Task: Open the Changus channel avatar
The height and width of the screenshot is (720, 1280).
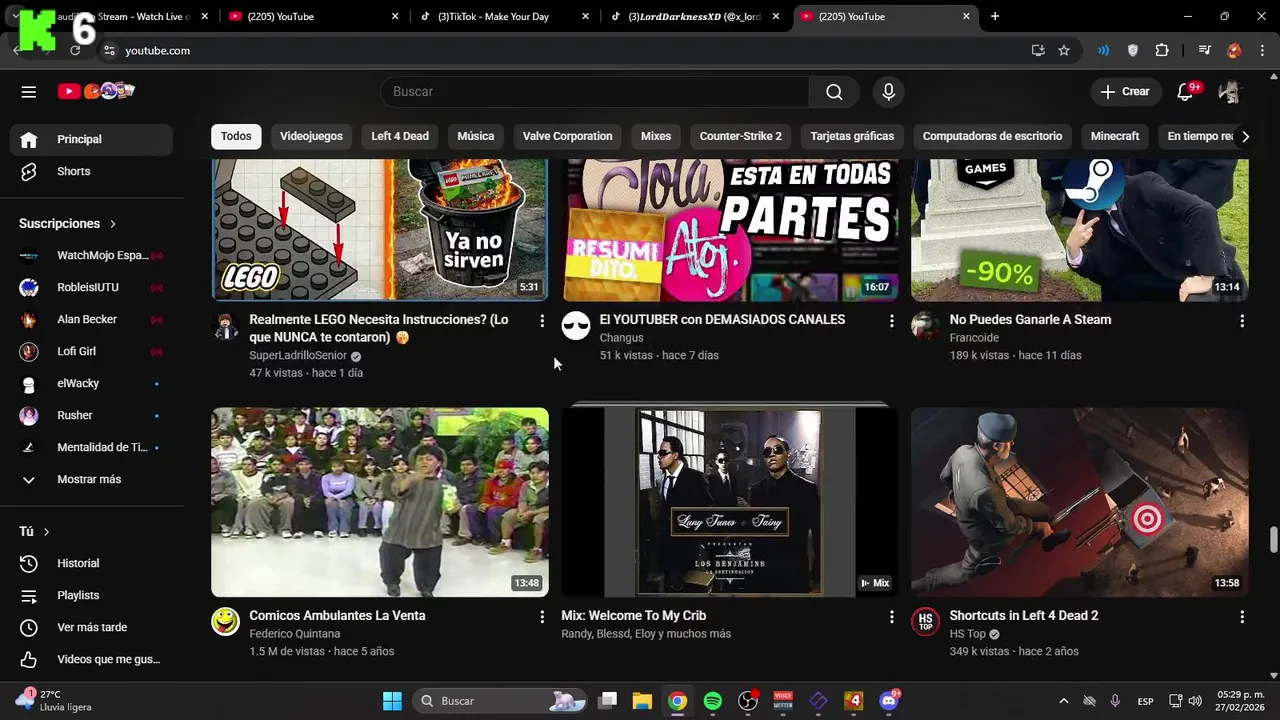Action: pyautogui.click(x=576, y=326)
